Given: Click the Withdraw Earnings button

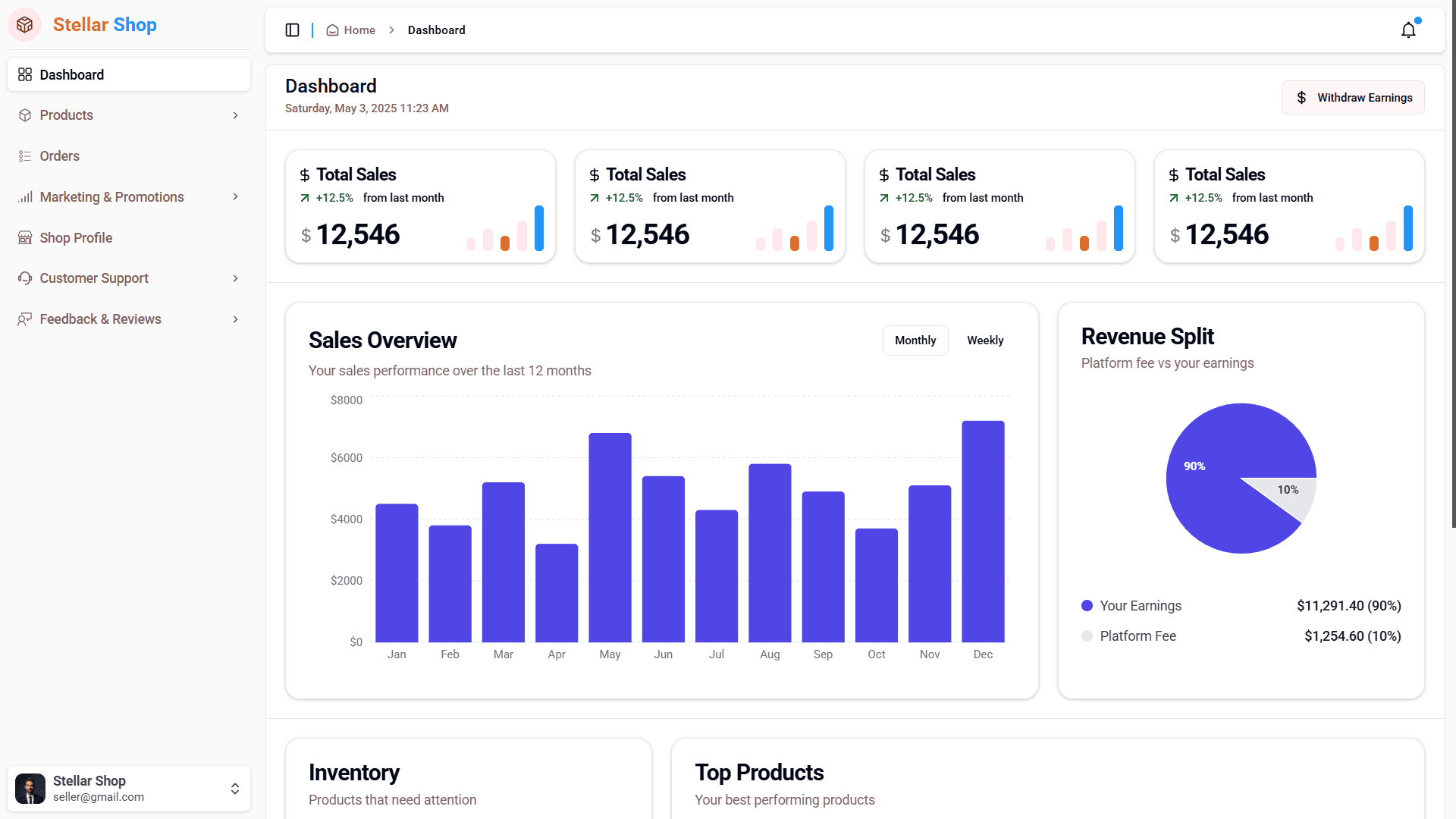Looking at the screenshot, I should coord(1352,98).
